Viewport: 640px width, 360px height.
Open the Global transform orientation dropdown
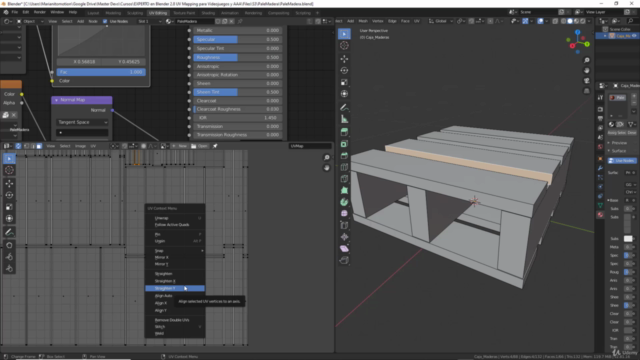coord(441,21)
